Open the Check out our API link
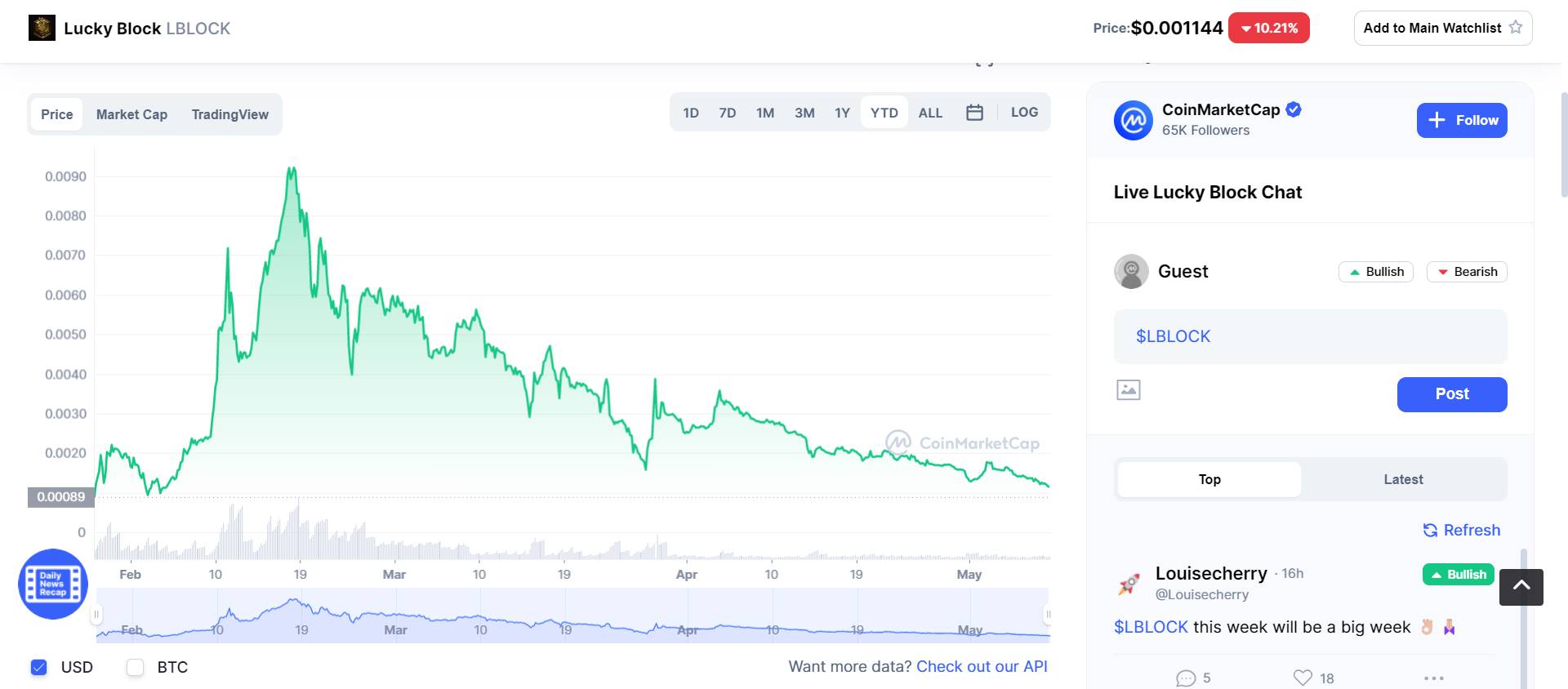 982,666
